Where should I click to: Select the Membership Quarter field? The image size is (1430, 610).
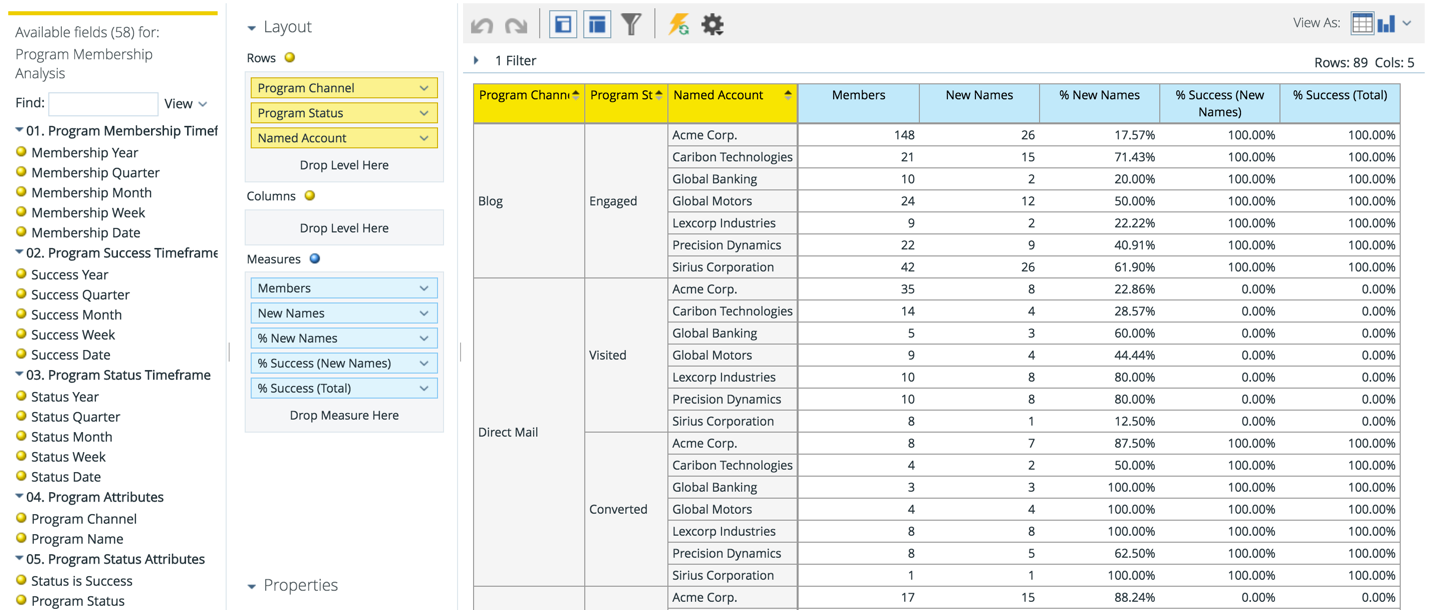pyautogui.click(x=95, y=173)
